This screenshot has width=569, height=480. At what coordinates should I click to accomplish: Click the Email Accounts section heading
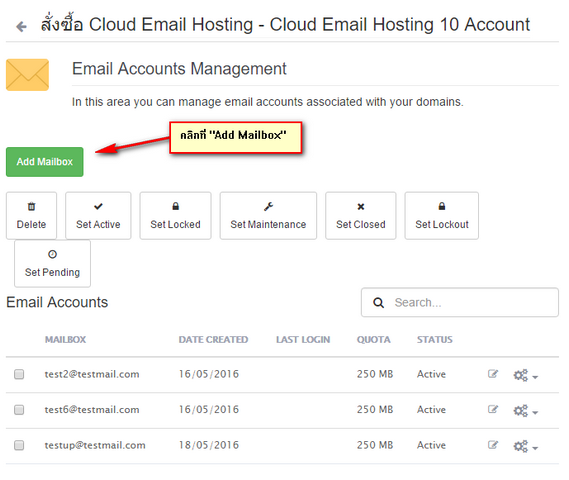(57, 302)
